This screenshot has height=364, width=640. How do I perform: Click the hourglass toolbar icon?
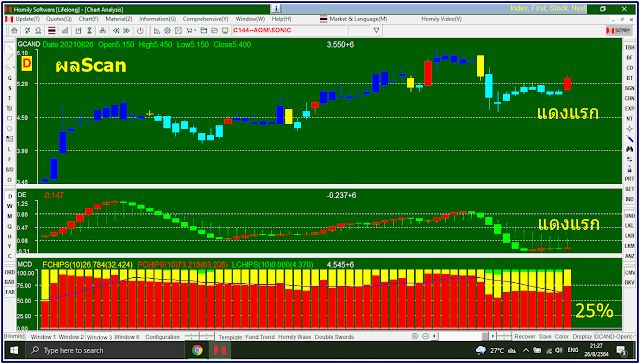click(x=89, y=31)
